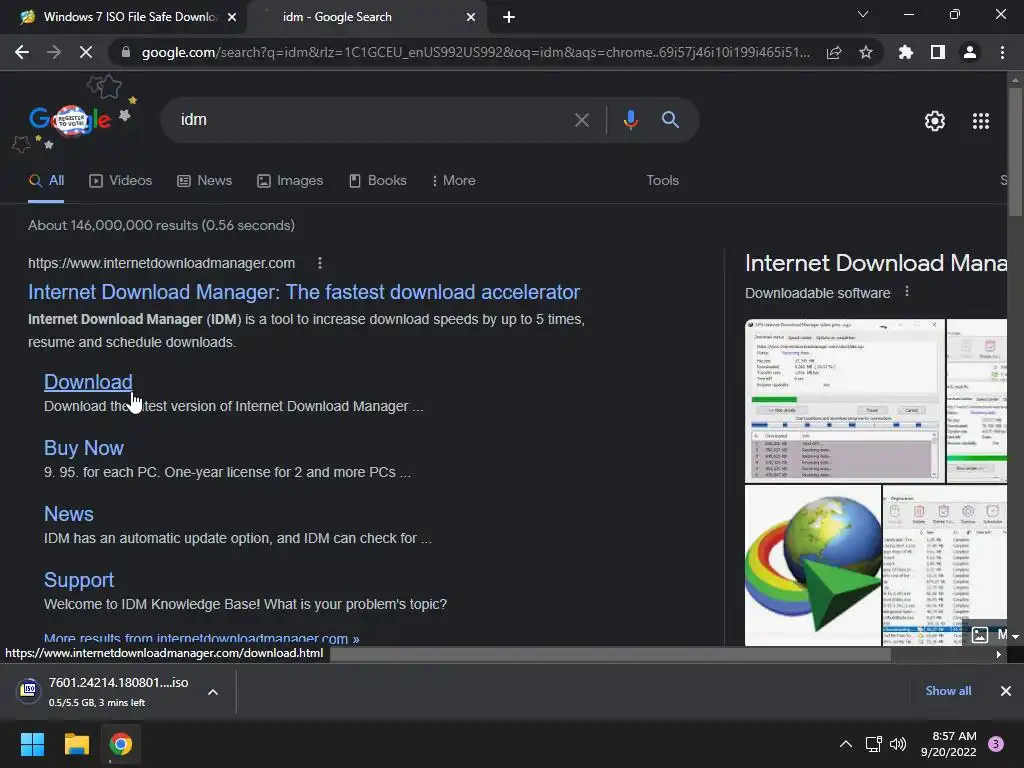Open the Chrome extensions puzzle icon
Image resolution: width=1024 pixels, height=768 pixels.
click(x=905, y=52)
